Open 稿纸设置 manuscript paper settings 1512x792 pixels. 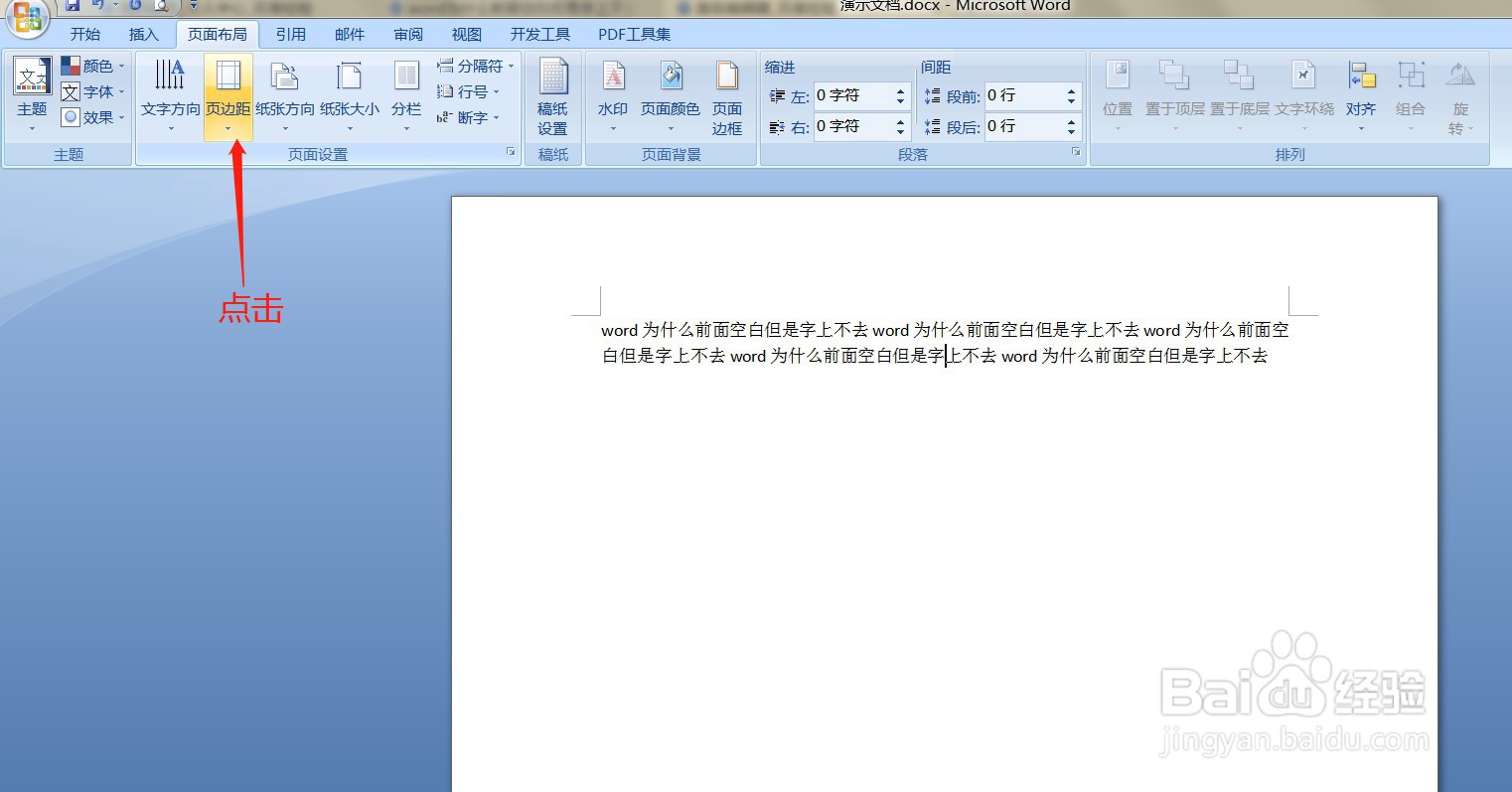coord(552,96)
